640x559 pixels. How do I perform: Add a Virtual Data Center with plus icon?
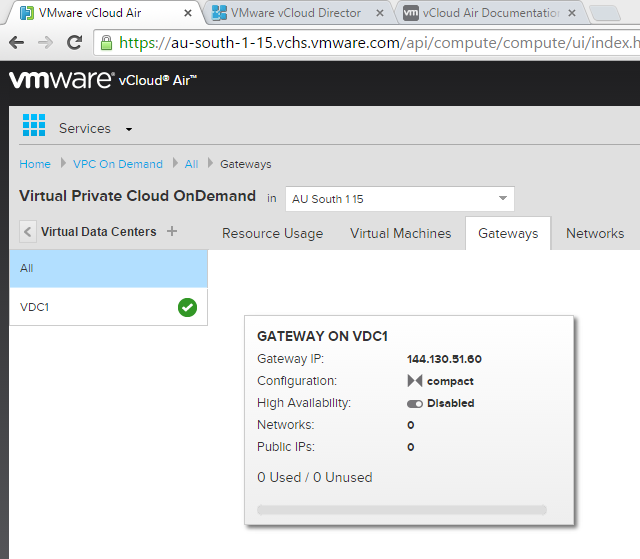172,231
